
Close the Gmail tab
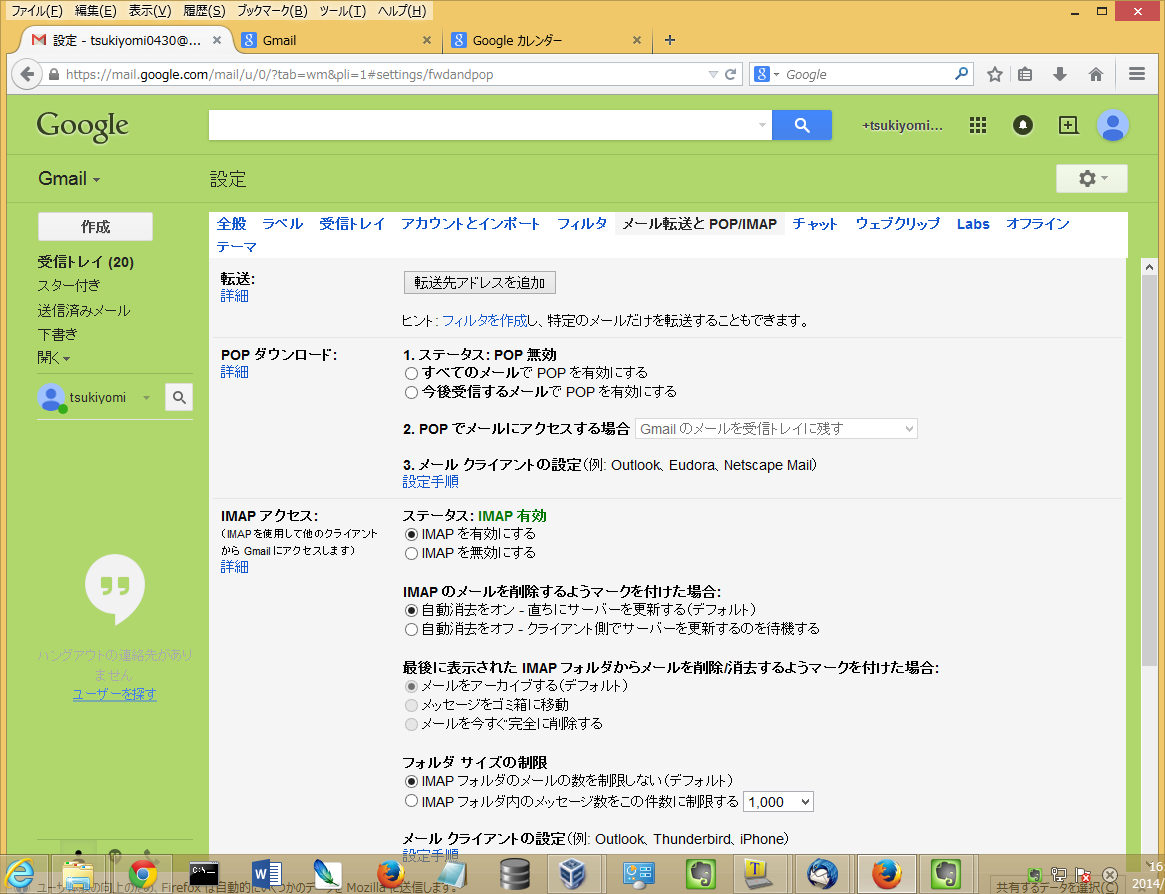tap(426, 40)
